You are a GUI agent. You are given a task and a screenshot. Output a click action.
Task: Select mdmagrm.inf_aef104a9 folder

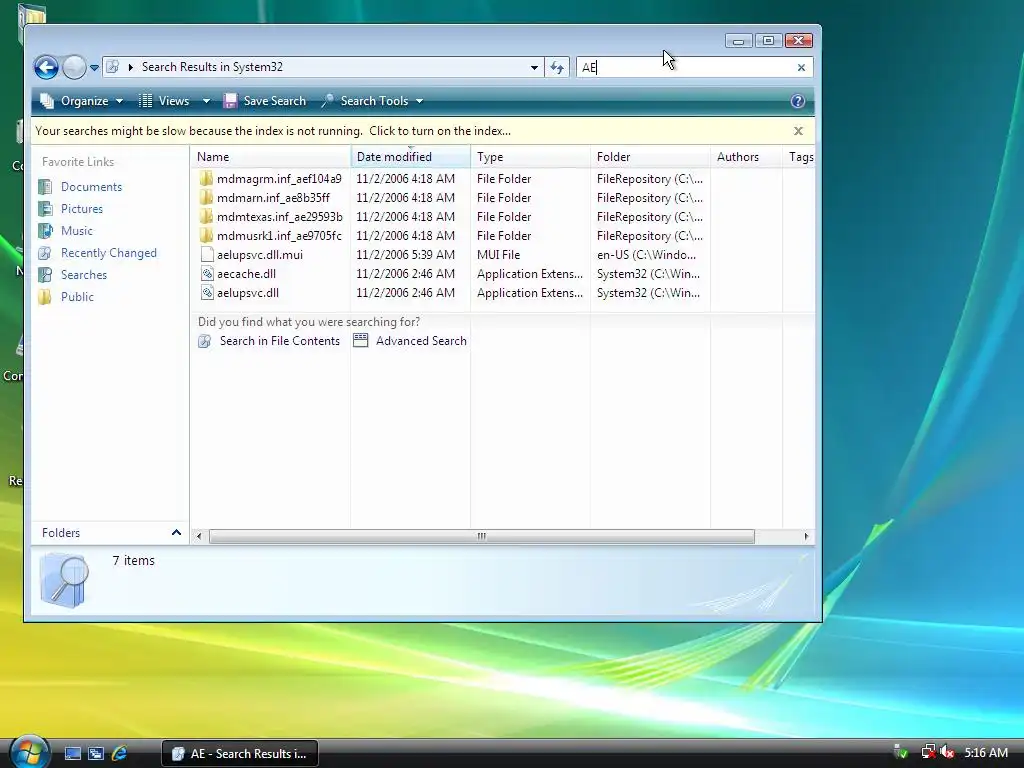pos(279,179)
